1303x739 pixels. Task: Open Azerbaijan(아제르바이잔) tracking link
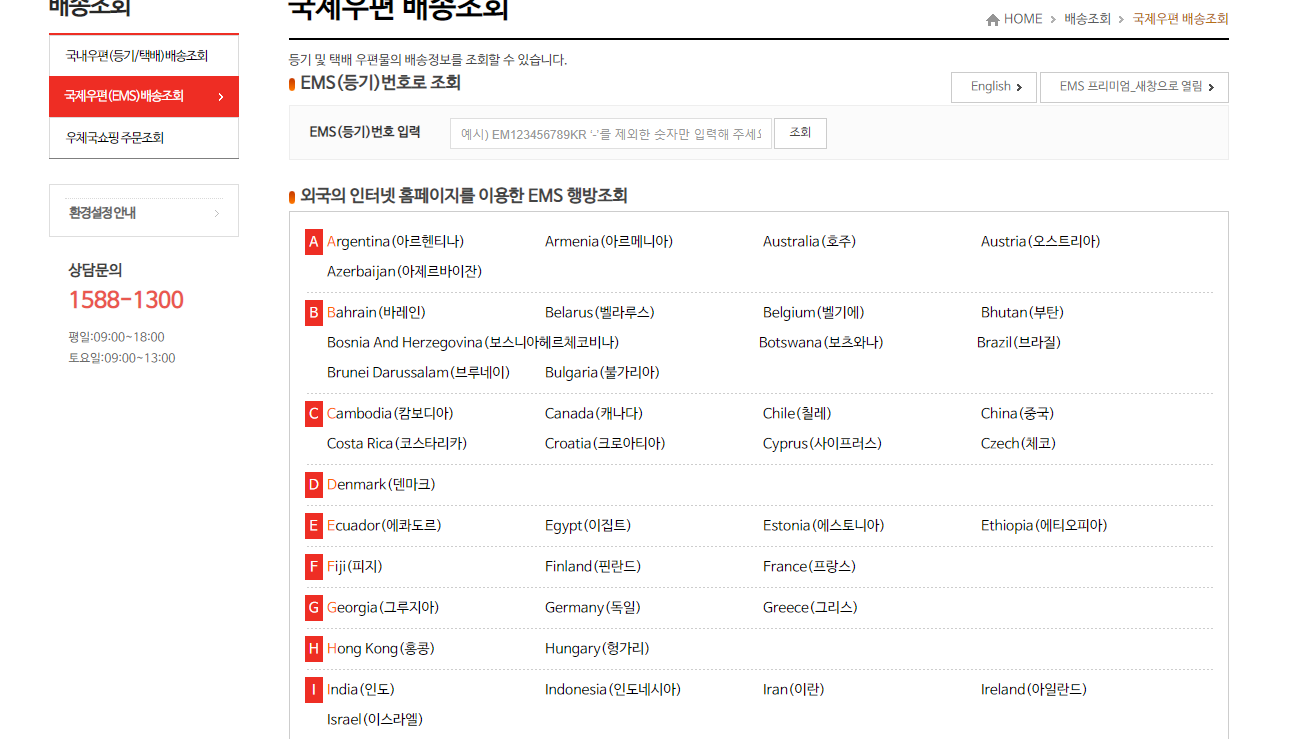pyautogui.click(x=404, y=272)
